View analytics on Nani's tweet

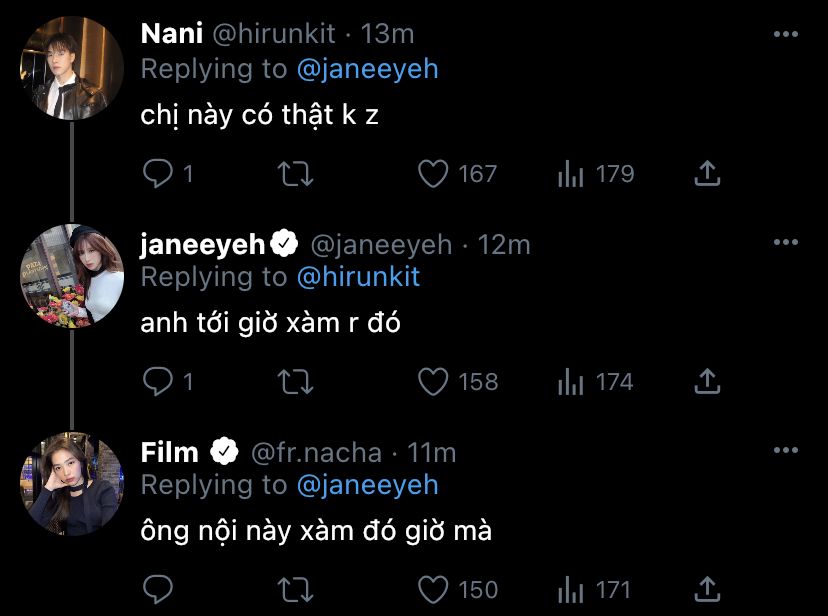coord(571,174)
